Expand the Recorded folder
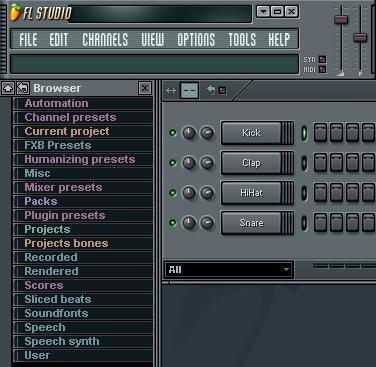This screenshot has width=376, height=367. [x=83, y=257]
